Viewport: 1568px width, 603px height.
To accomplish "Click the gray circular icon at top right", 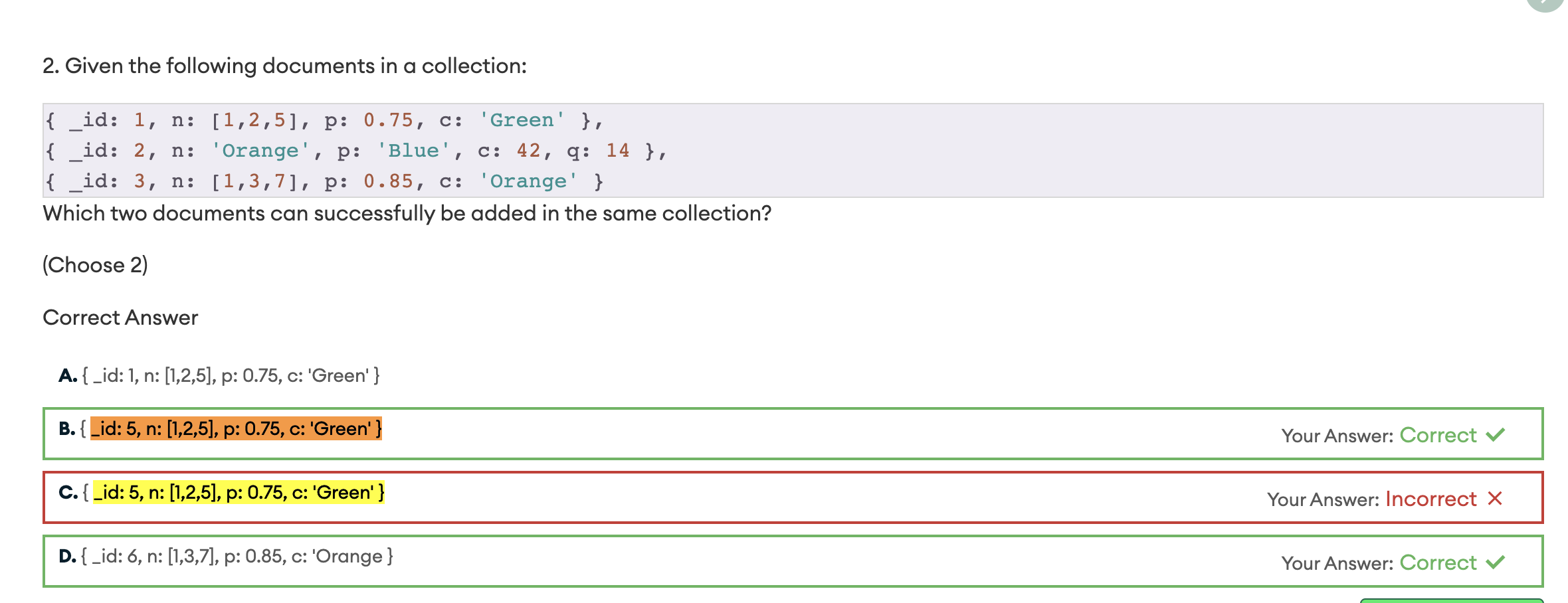I will pyautogui.click(x=1545, y=3).
